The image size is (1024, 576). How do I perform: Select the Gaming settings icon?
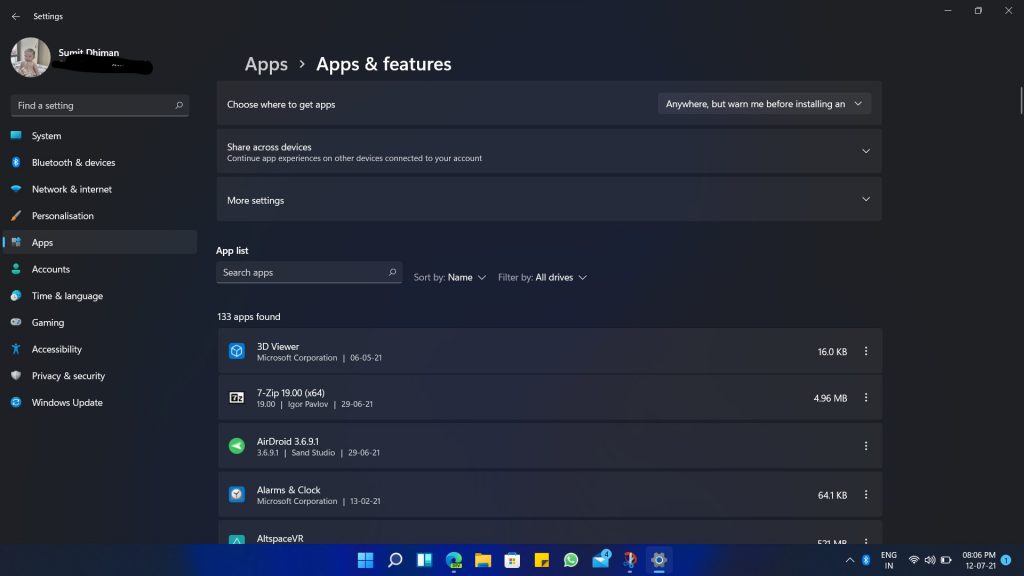17,322
